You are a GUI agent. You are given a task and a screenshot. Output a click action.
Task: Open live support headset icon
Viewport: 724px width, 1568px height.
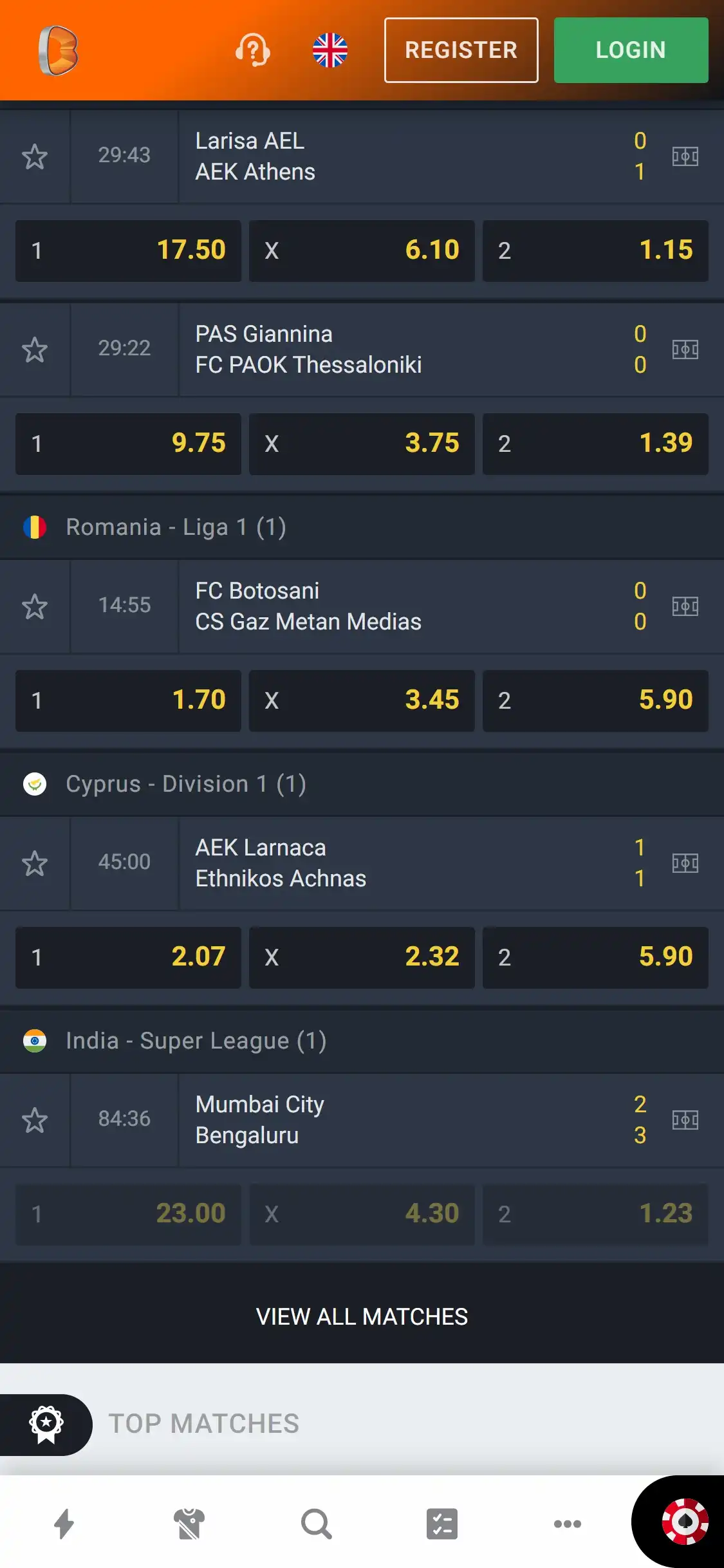tap(252, 50)
